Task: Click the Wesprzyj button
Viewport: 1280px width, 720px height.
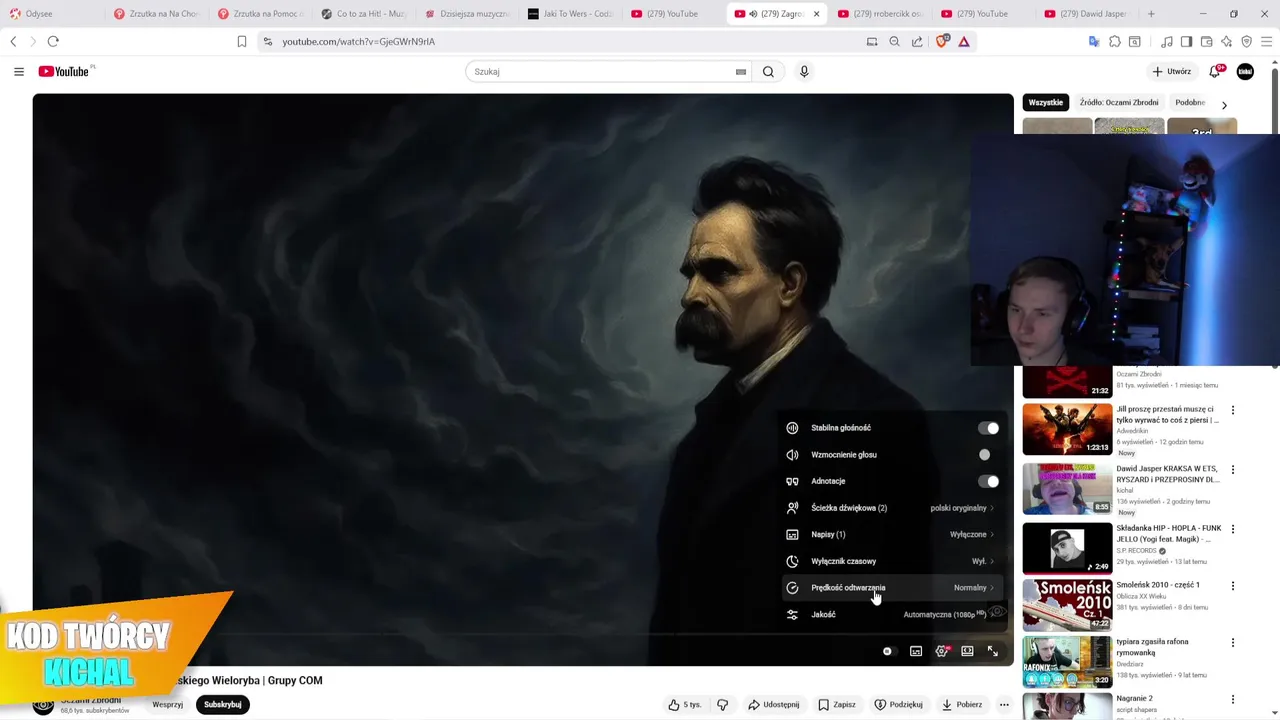Action: [x=167, y=704]
